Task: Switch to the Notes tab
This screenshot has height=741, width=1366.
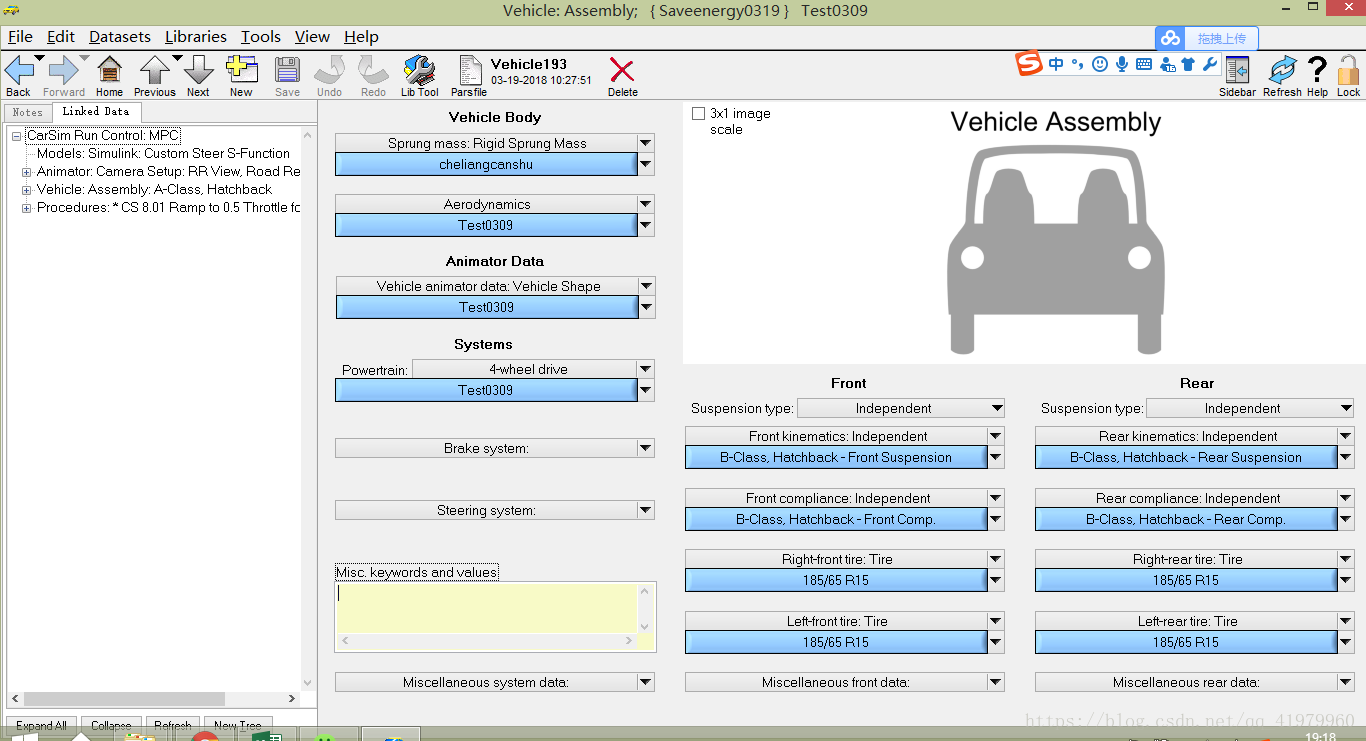Action: (27, 112)
